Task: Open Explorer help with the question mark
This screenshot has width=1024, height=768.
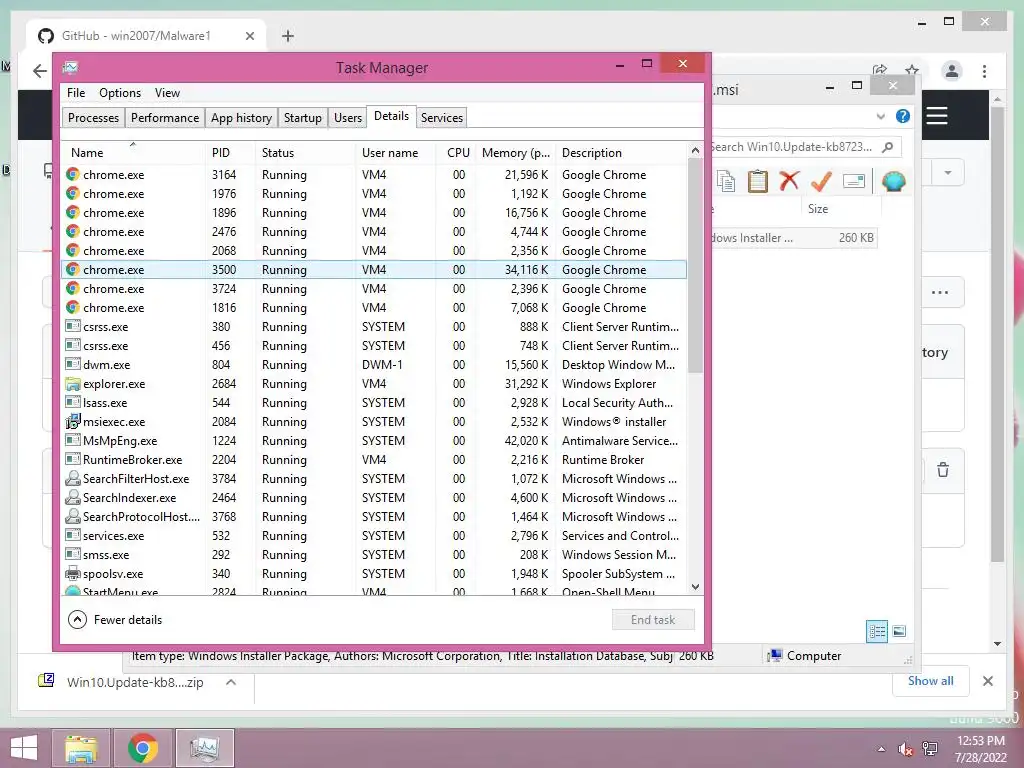Action: [x=903, y=116]
